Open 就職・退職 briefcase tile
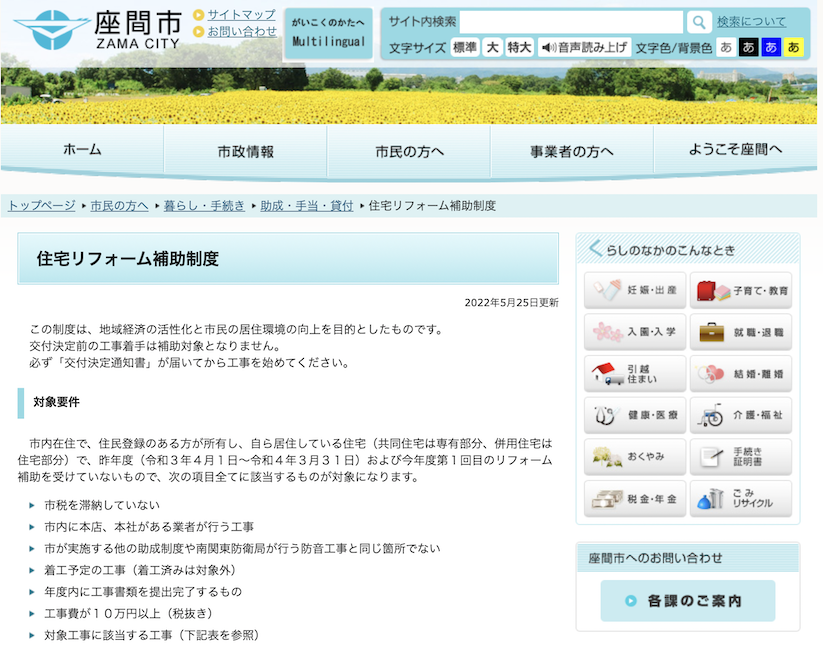823x645 pixels. [x=741, y=332]
